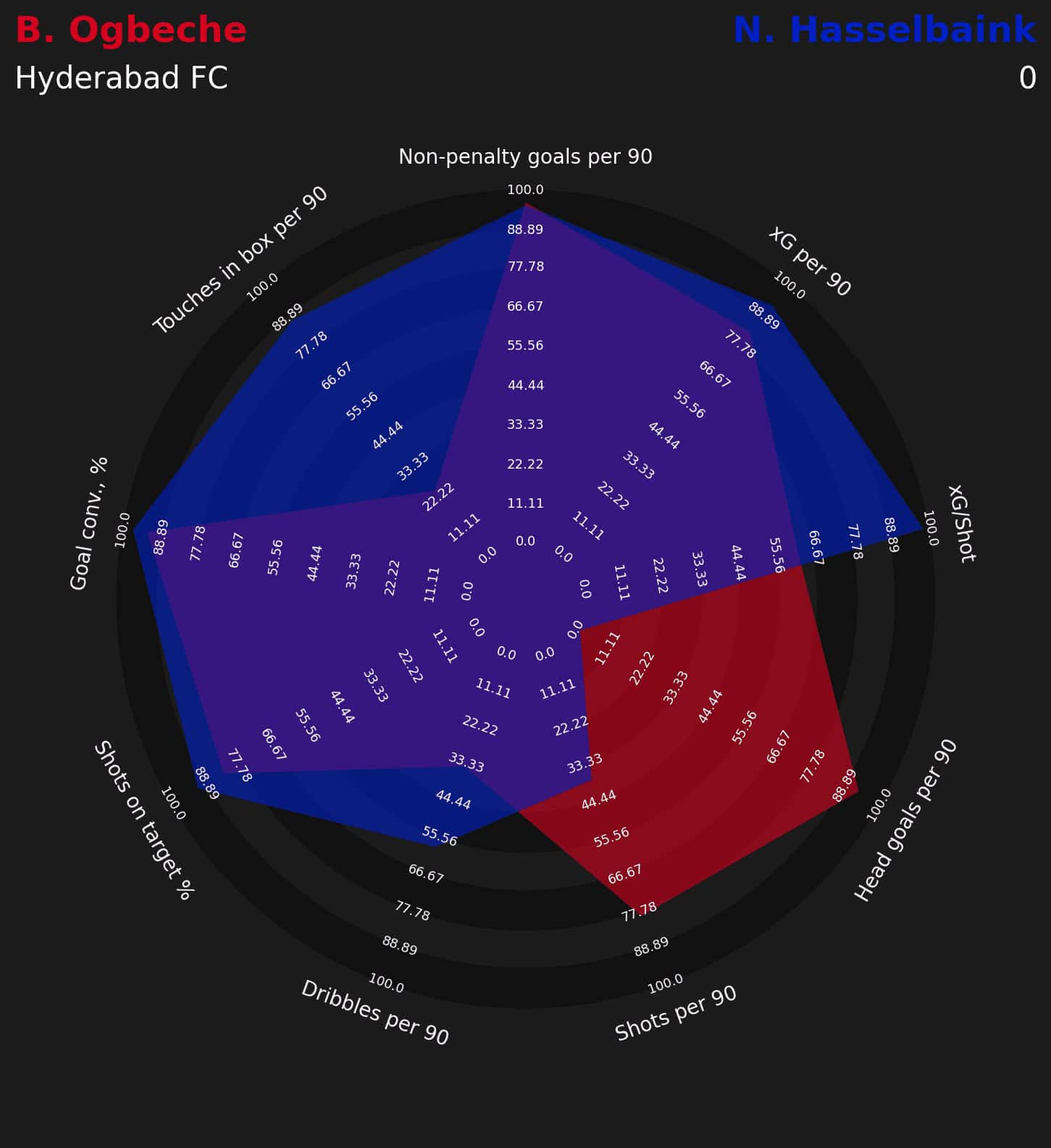Select the xG per 90 axis label
Image resolution: width=1051 pixels, height=1148 pixels.
[x=810, y=261]
